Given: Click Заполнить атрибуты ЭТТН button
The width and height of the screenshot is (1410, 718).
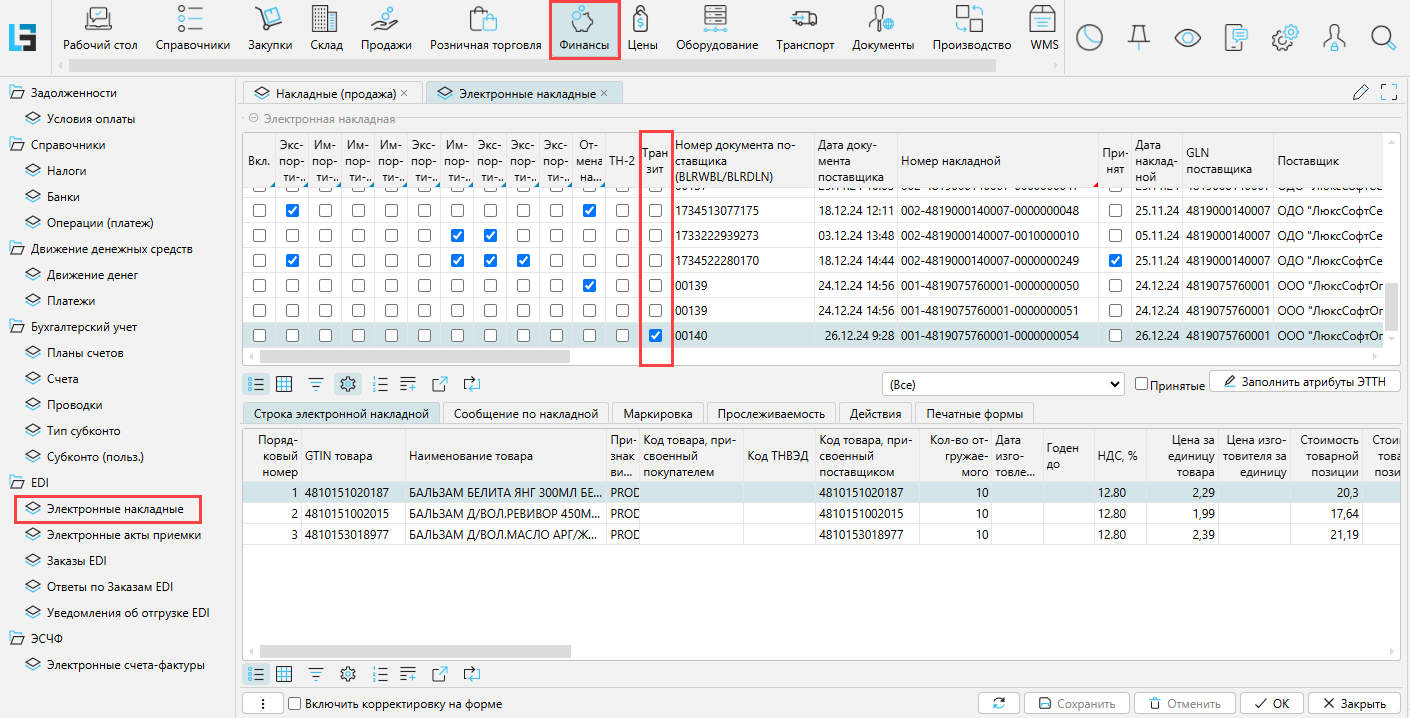Looking at the screenshot, I should pyautogui.click(x=1304, y=382).
